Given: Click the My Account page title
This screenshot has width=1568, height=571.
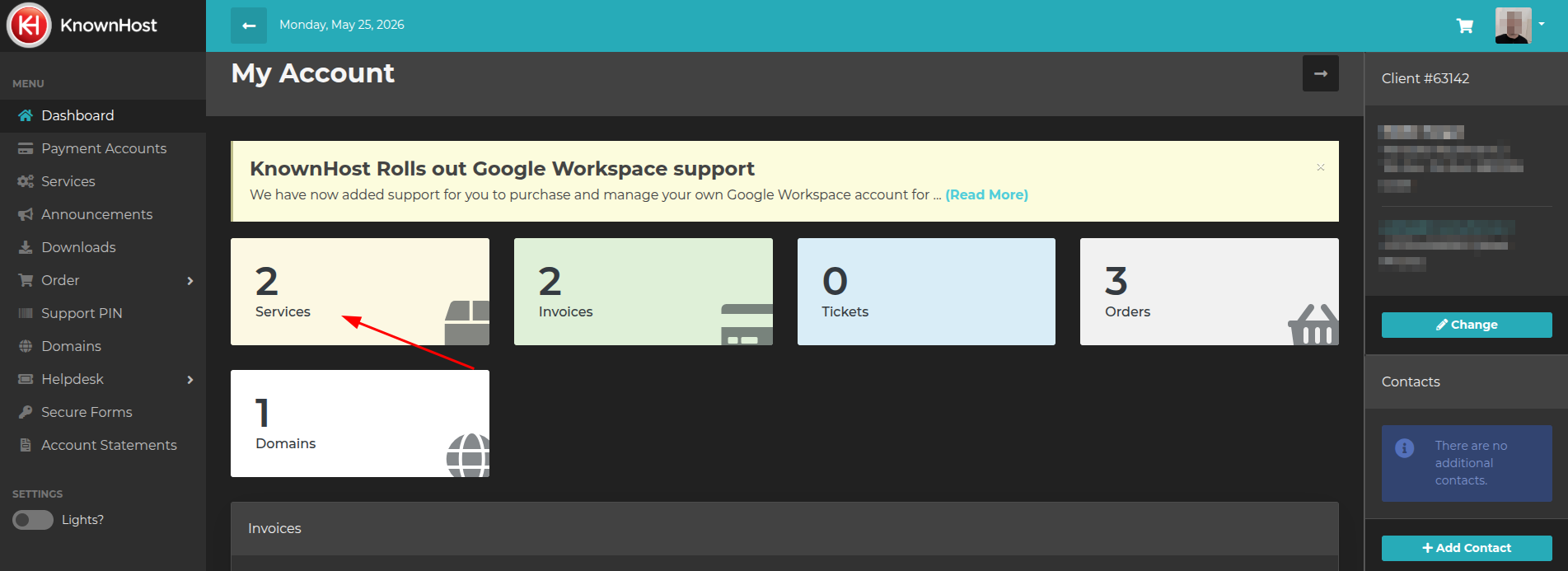Looking at the screenshot, I should pos(312,73).
